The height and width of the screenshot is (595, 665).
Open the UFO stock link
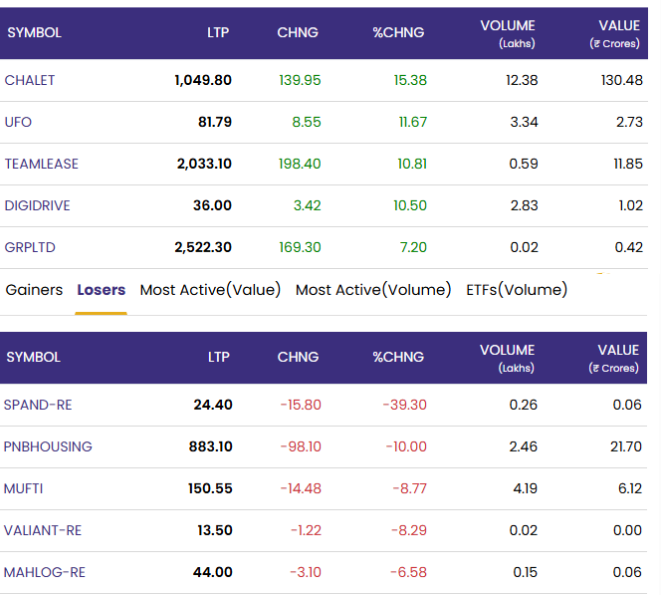(18, 122)
